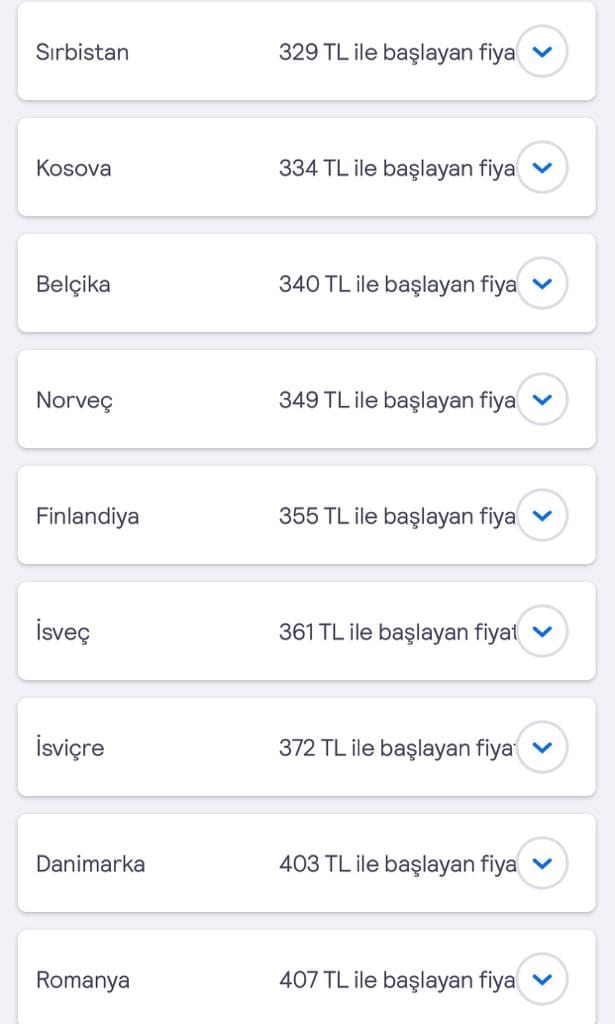The height and width of the screenshot is (1024, 615).
Task: Expand the İsveç row chevron
Action: click(x=542, y=631)
